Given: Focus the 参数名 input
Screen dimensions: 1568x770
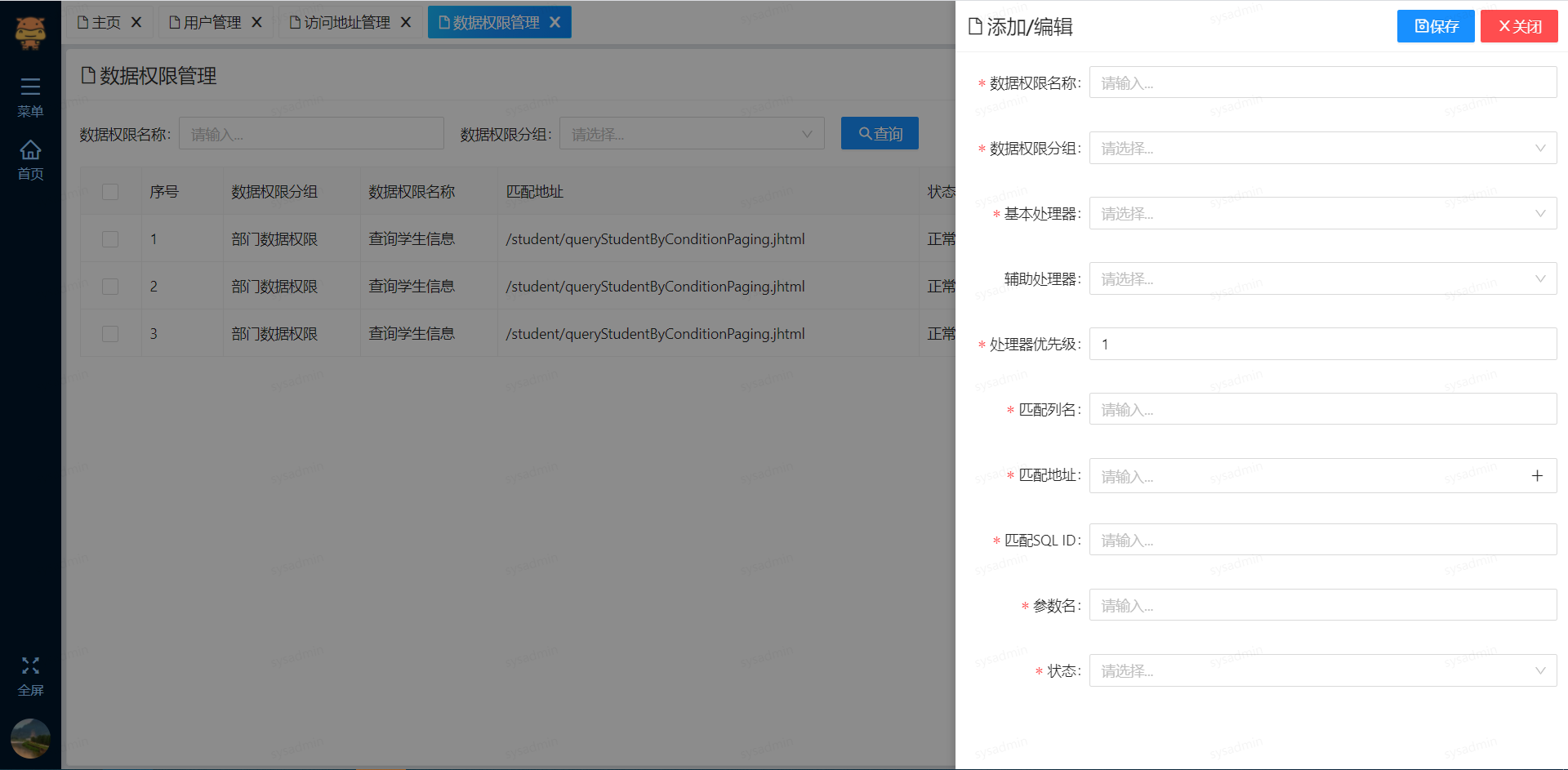Looking at the screenshot, I should (x=1323, y=605).
